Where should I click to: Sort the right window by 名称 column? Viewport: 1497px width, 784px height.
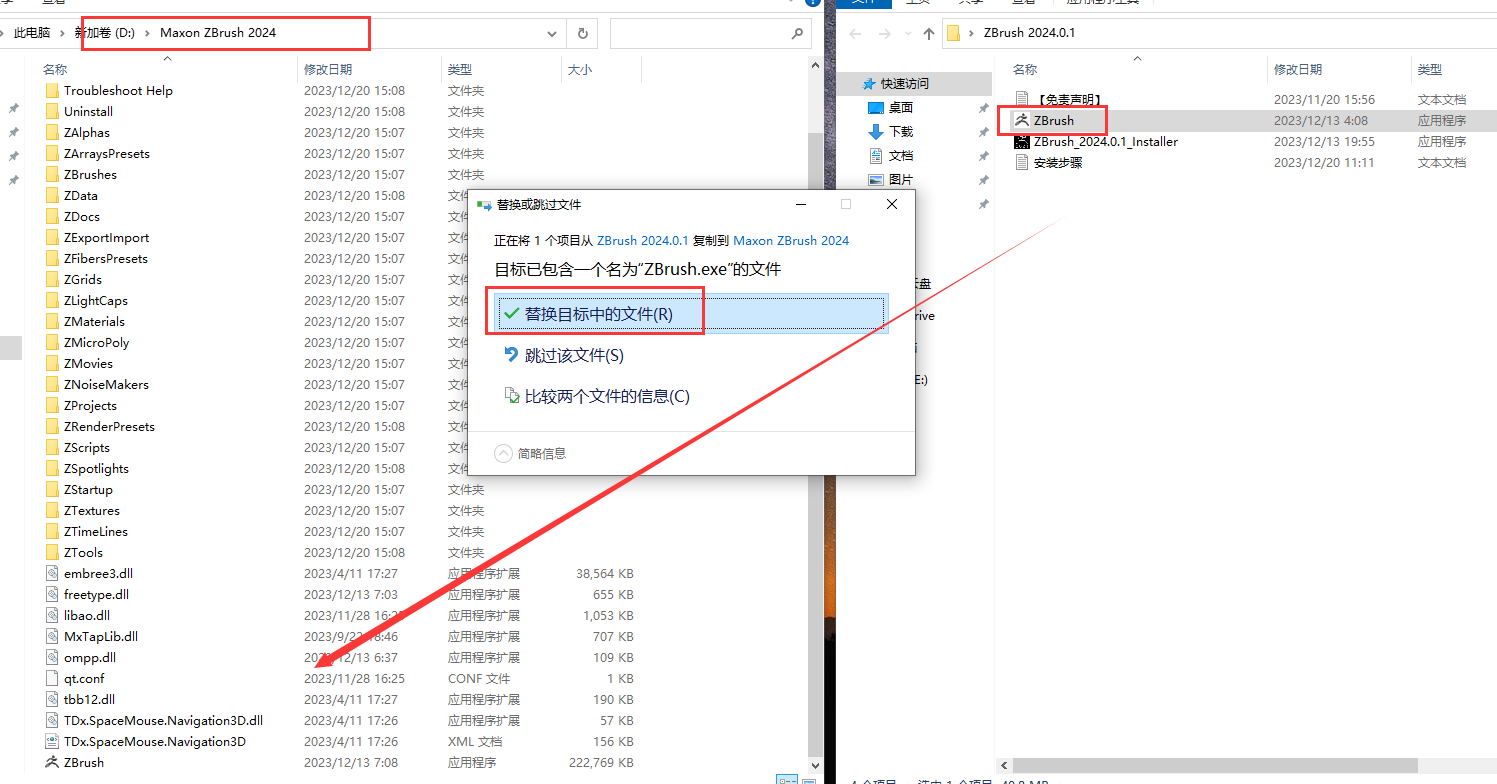click(x=1025, y=69)
